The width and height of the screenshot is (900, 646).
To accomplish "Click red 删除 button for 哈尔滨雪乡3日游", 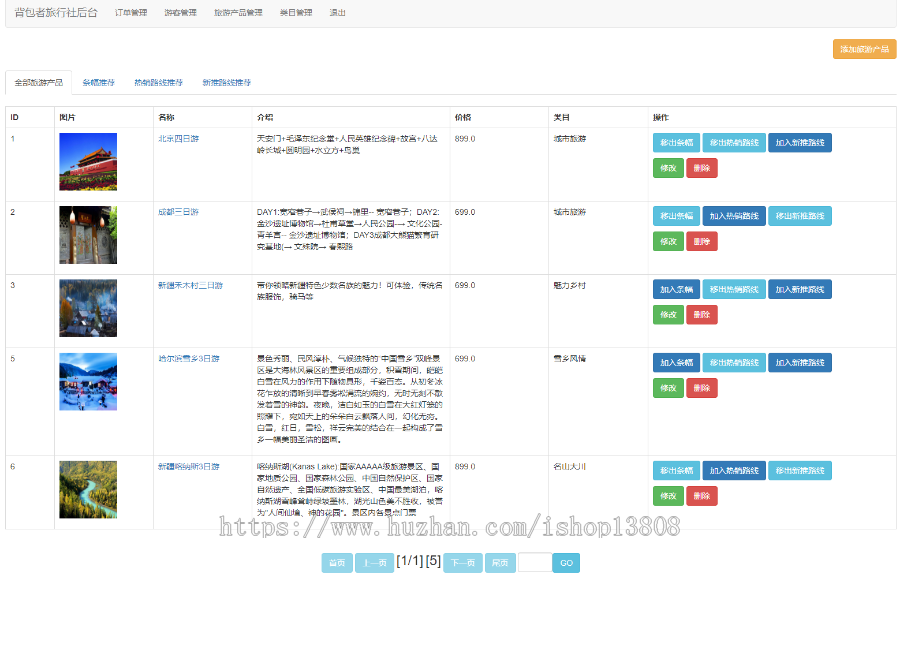I will pos(702,388).
